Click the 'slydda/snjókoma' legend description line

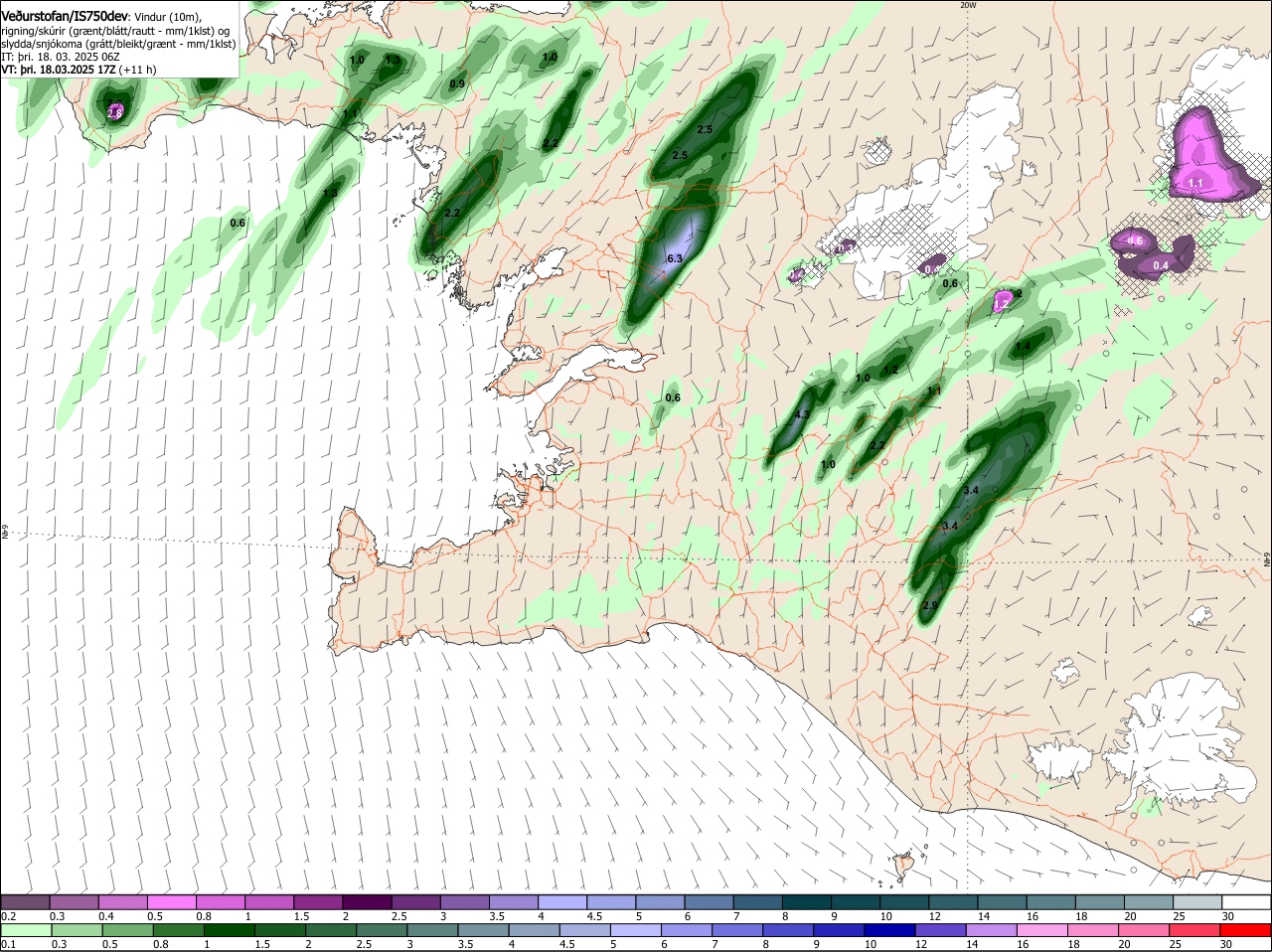118,44
